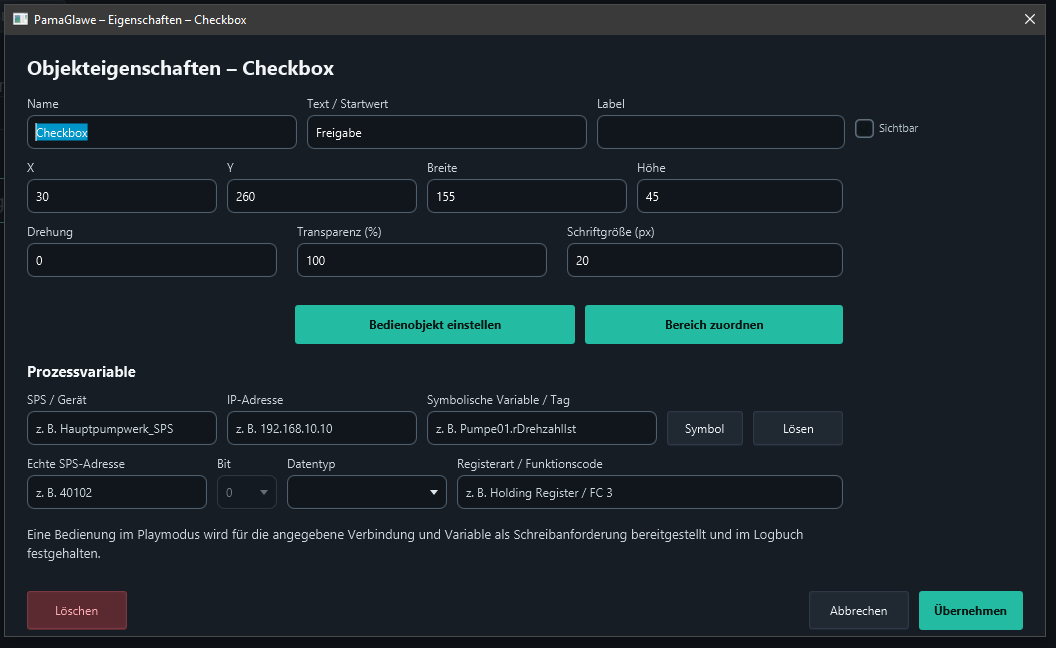
Task: Click the red Löschen button
Action: pyautogui.click(x=77, y=610)
